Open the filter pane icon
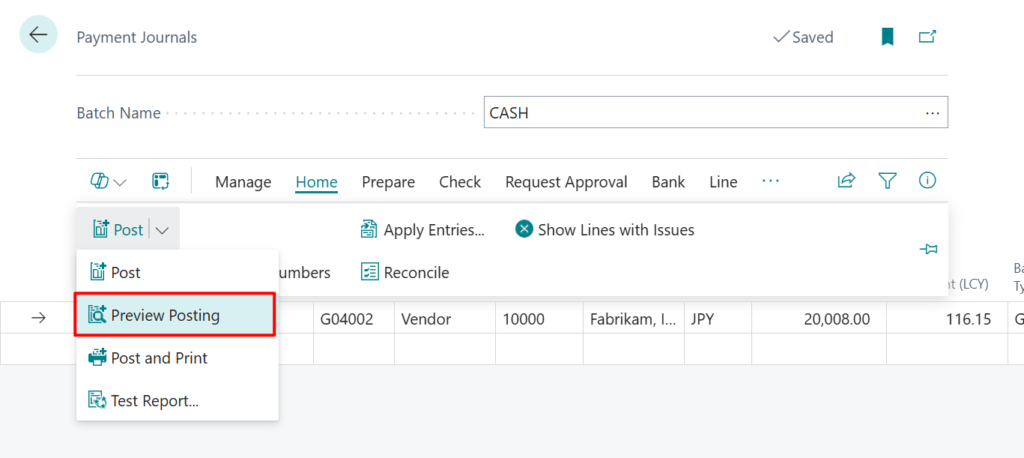The image size is (1024, 458). point(887,181)
